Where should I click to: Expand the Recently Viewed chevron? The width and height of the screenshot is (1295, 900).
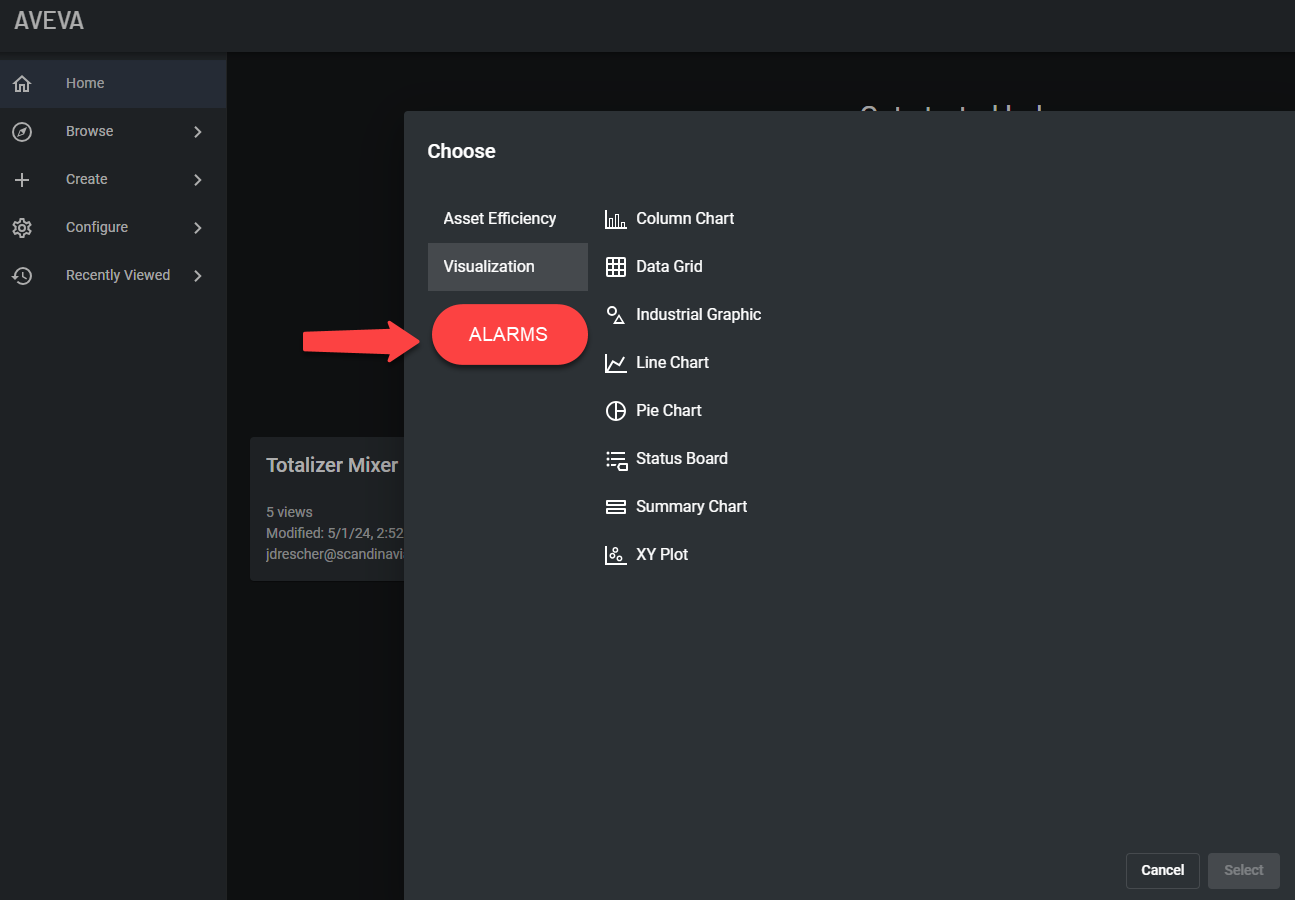point(197,276)
